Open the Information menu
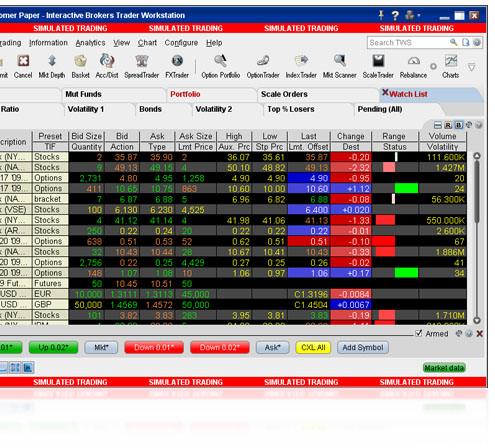The width and height of the screenshot is (495, 448). click(48, 43)
